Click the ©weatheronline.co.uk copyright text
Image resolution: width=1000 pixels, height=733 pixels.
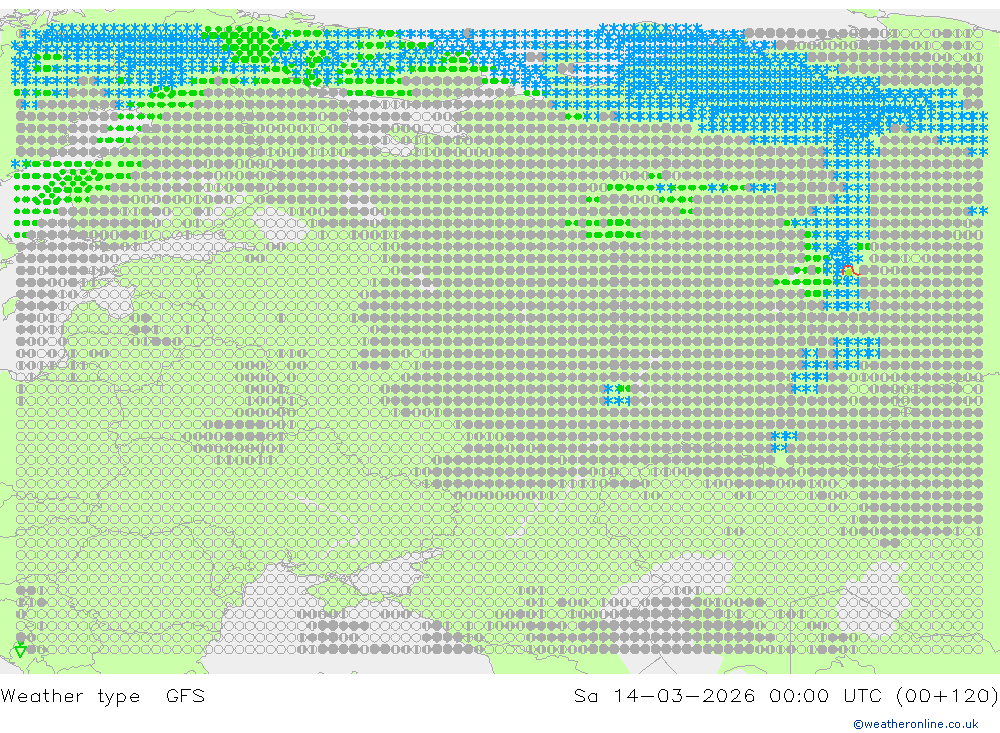[x=916, y=724]
